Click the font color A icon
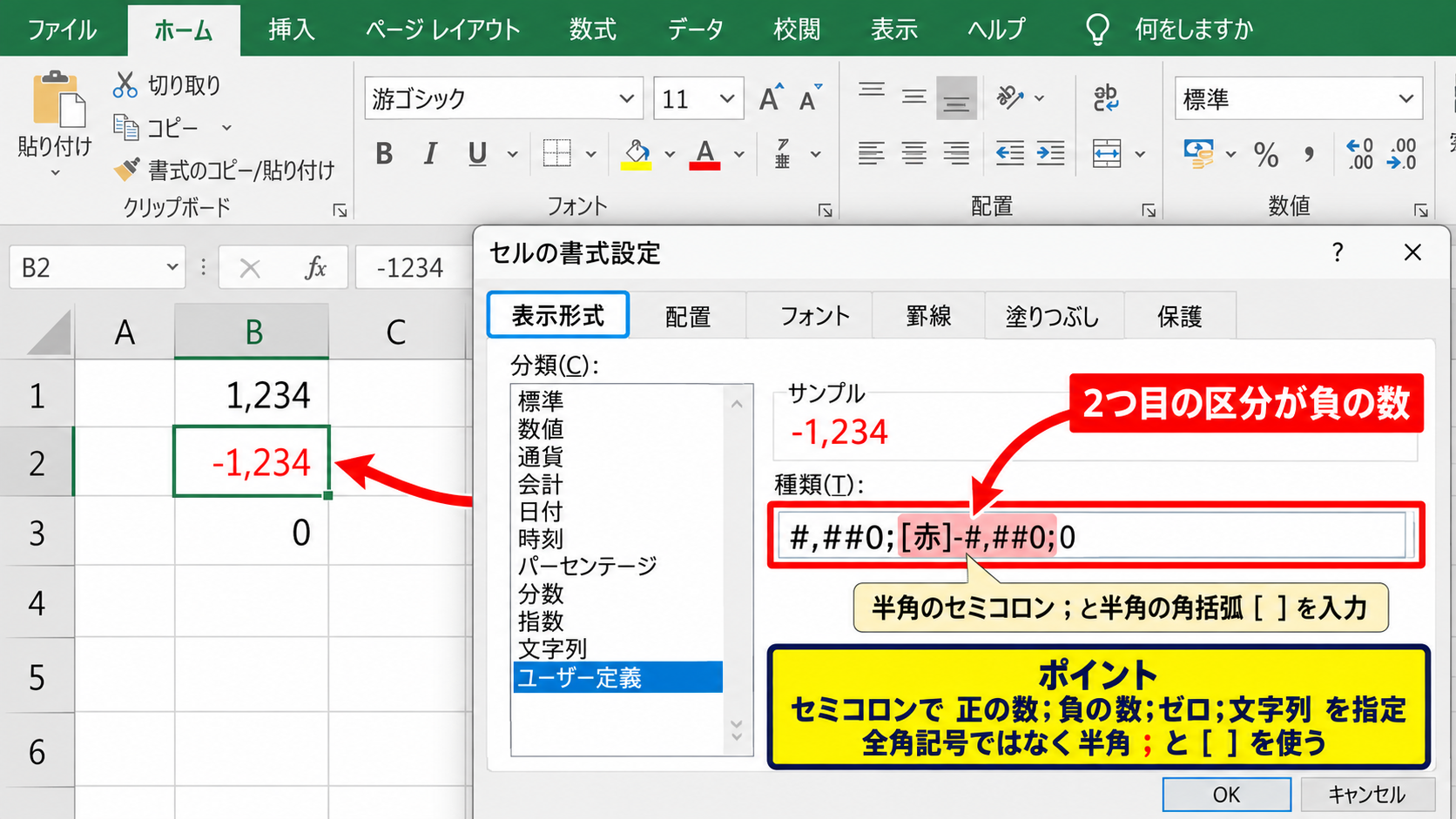The height and width of the screenshot is (819, 1456). coord(705,154)
